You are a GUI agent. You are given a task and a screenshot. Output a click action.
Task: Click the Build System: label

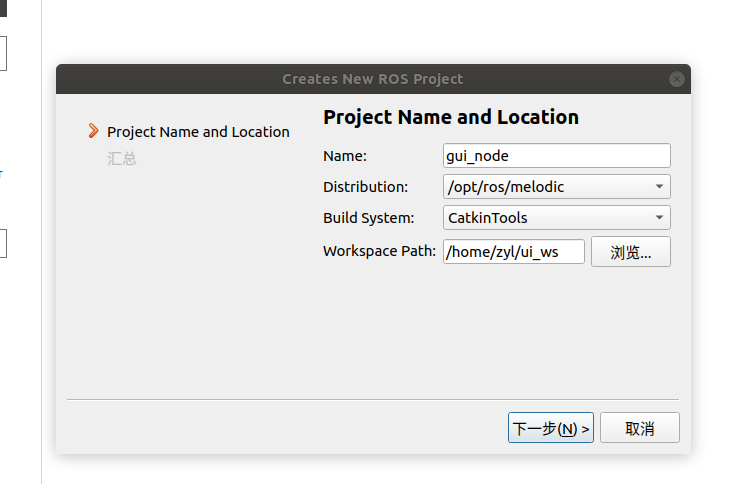point(368,218)
